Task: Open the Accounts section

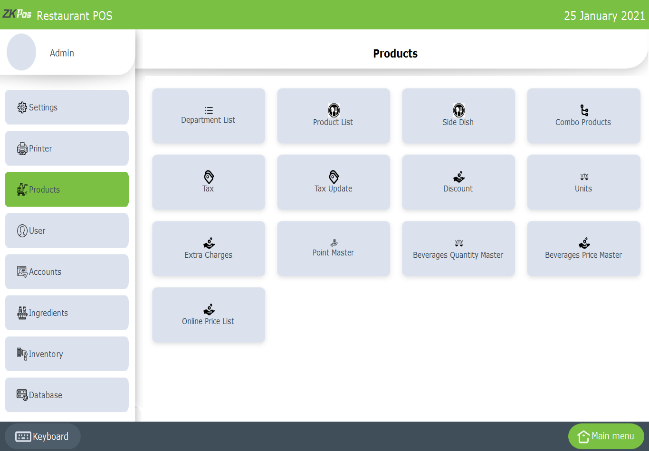Action: coord(67,271)
